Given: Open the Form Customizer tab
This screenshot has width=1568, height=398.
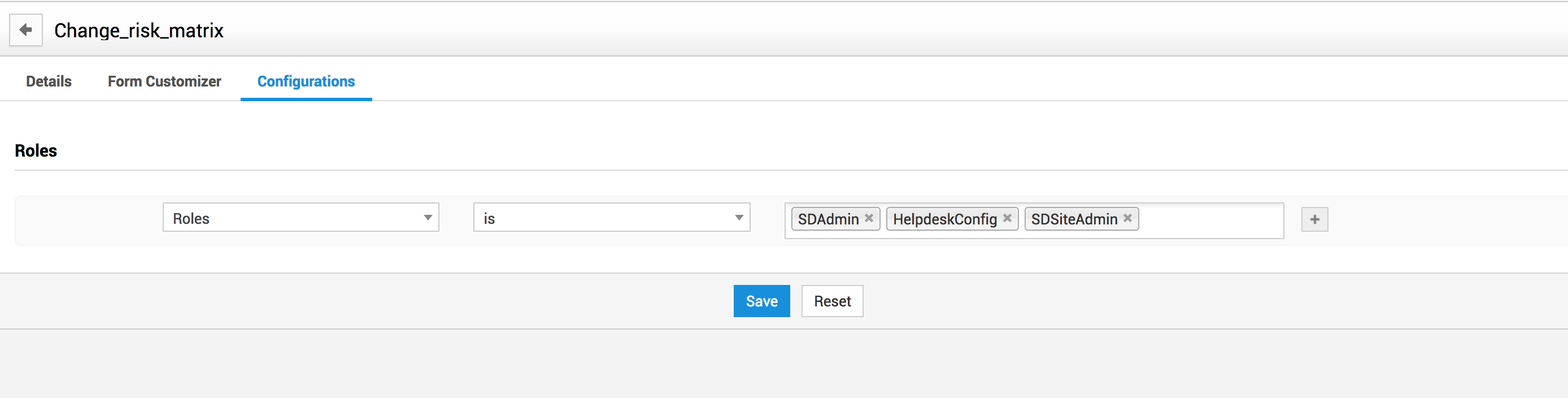Looking at the screenshot, I should pyautogui.click(x=164, y=81).
